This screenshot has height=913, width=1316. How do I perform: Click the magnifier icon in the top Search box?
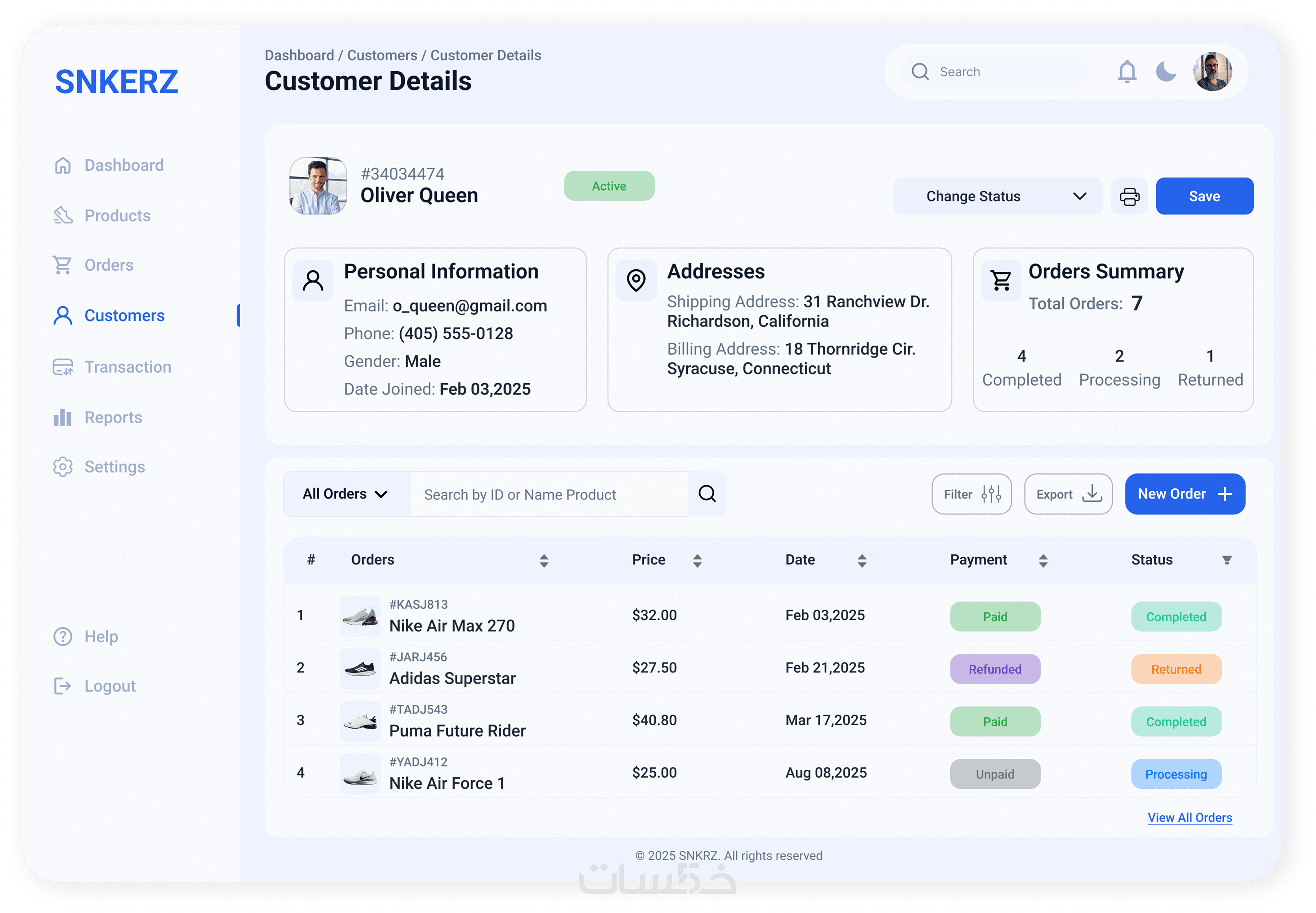[920, 72]
